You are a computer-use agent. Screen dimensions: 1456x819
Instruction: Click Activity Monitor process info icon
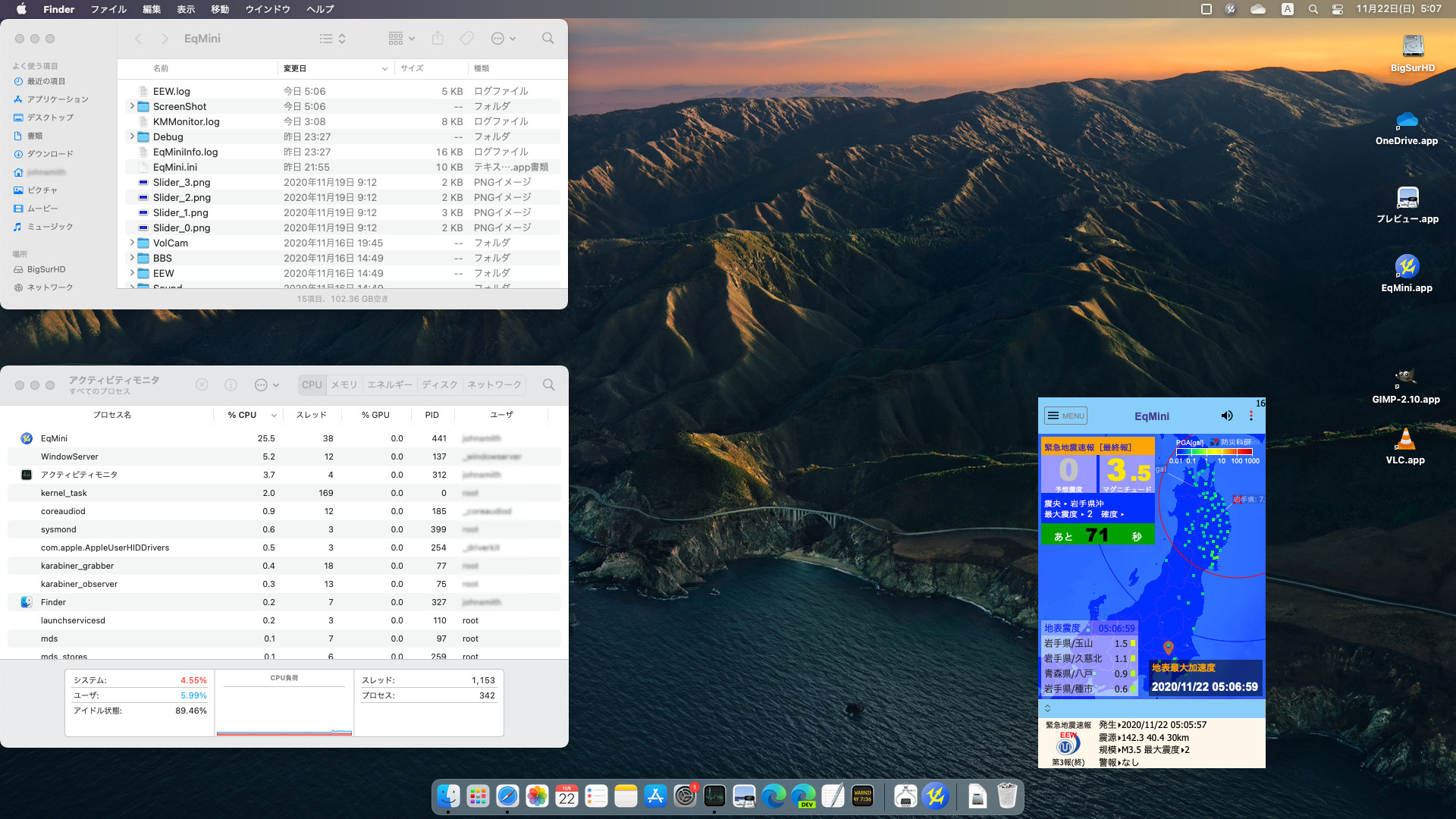pos(231,385)
